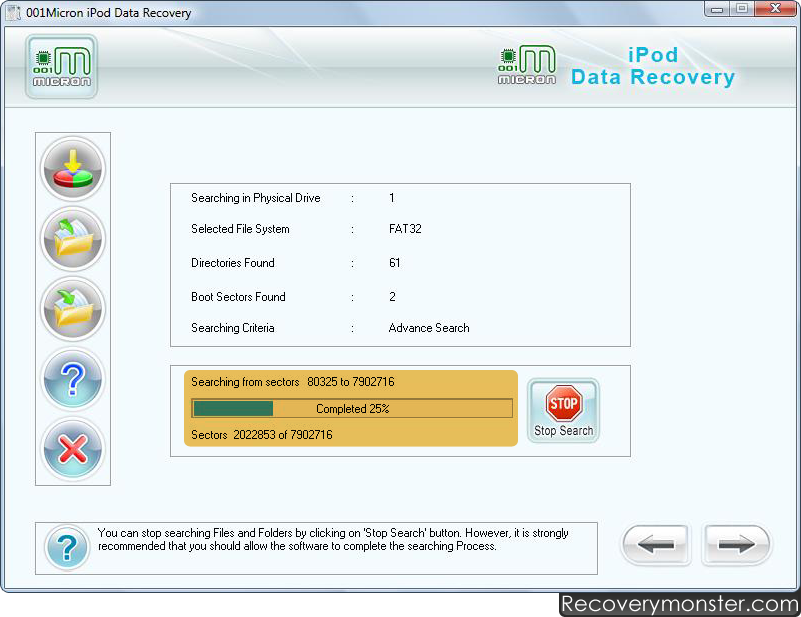Click the 'iPod Data Recovery' header title
Viewport: 801px width, 617px height.
click(x=653, y=66)
